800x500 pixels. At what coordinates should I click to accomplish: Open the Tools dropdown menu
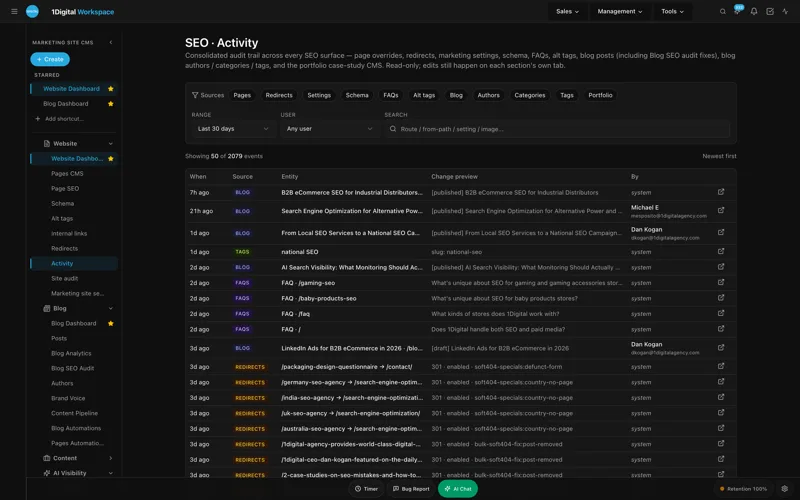point(672,11)
